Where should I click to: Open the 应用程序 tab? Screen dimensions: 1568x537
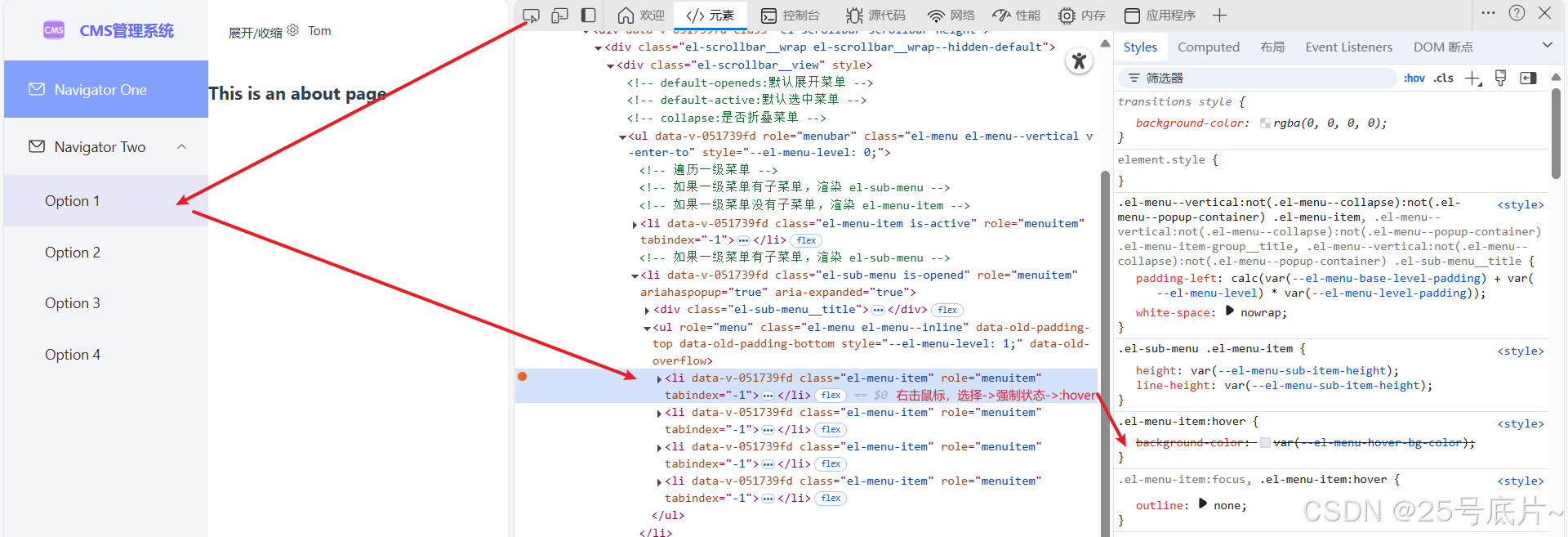[x=1160, y=16]
